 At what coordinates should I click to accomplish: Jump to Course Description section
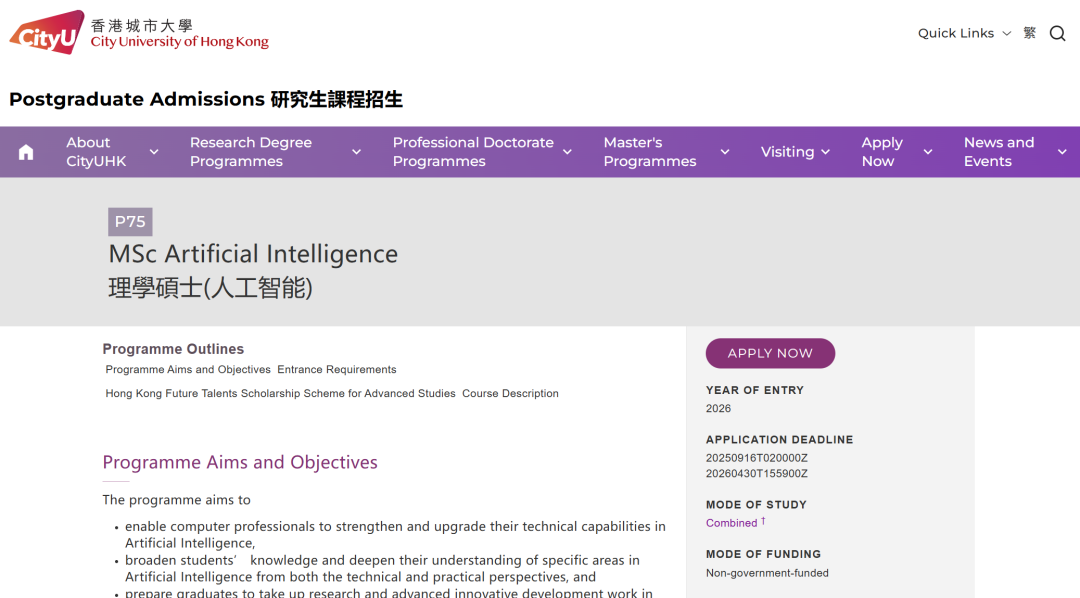[x=510, y=393]
